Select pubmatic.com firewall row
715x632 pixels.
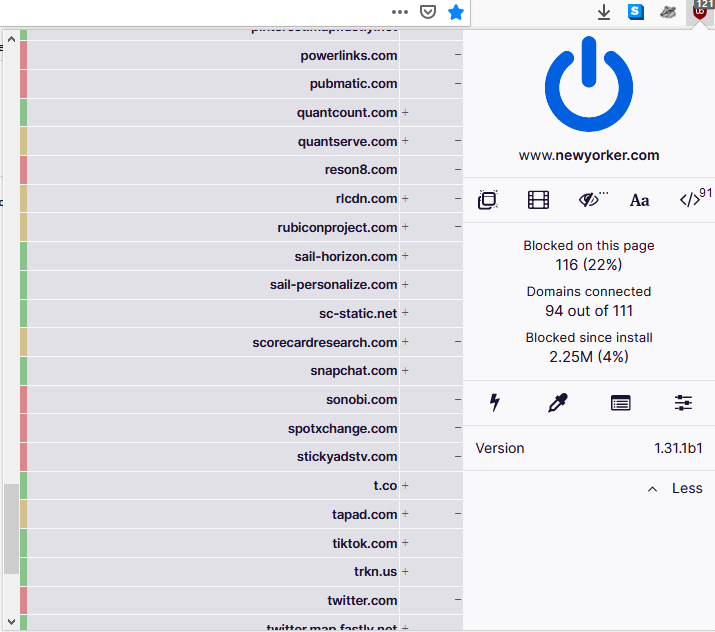(x=241, y=84)
